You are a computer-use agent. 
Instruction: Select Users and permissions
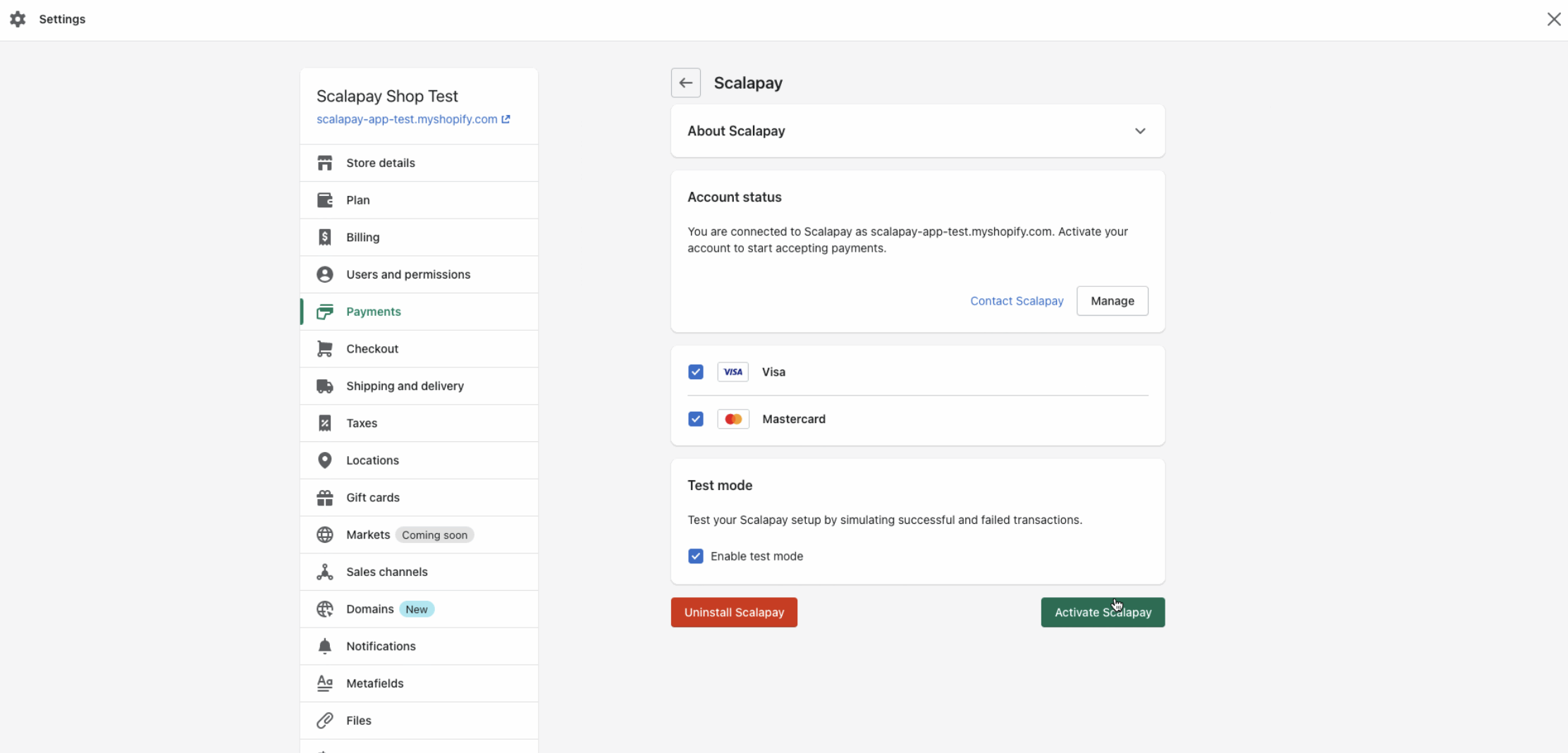pos(419,274)
